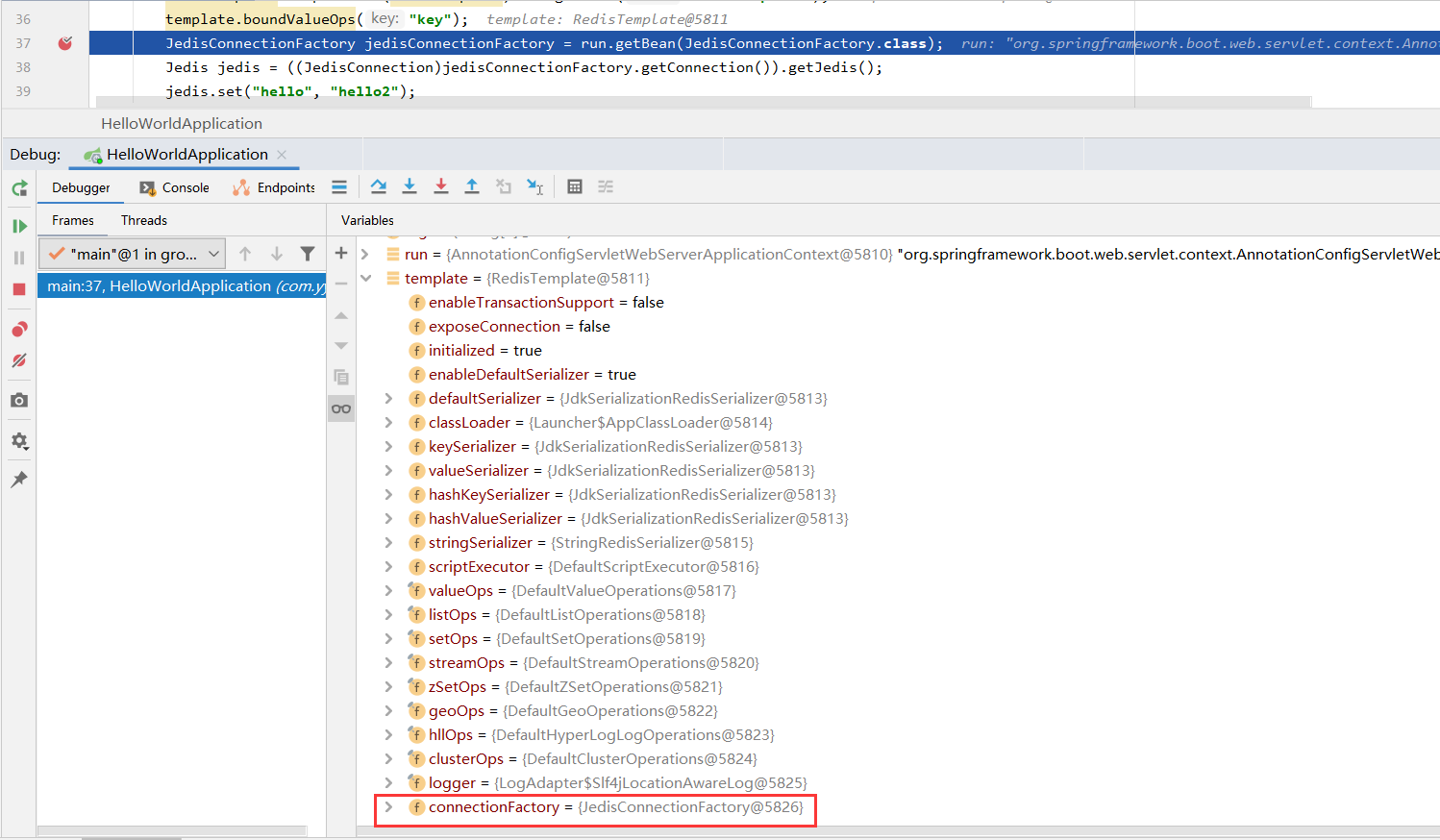Click the frames filter funnel icon
The width and height of the screenshot is (1440, 840).
point(308,254)
